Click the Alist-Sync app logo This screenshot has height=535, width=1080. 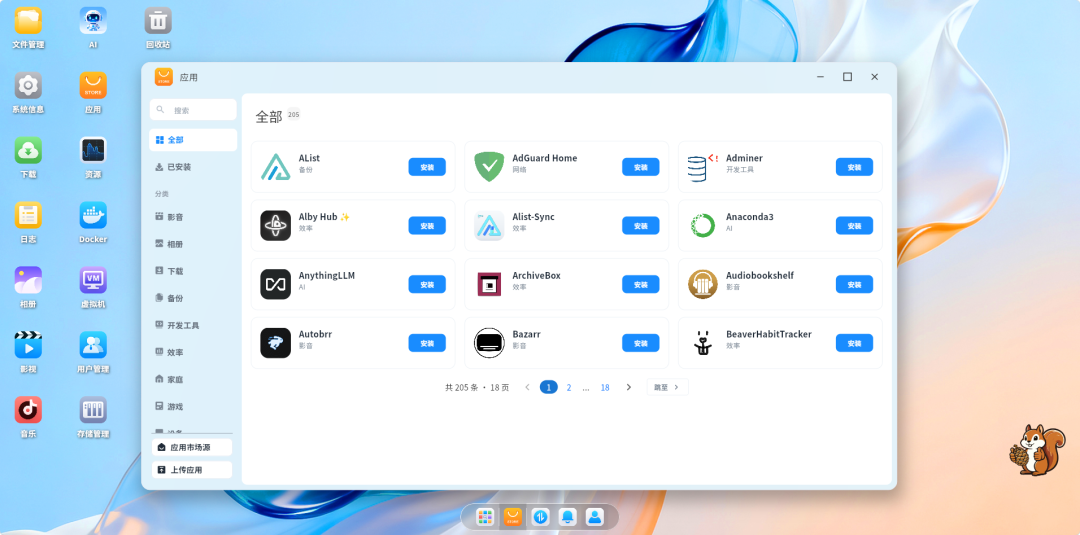pyautogui.click(x=489, y=225)
